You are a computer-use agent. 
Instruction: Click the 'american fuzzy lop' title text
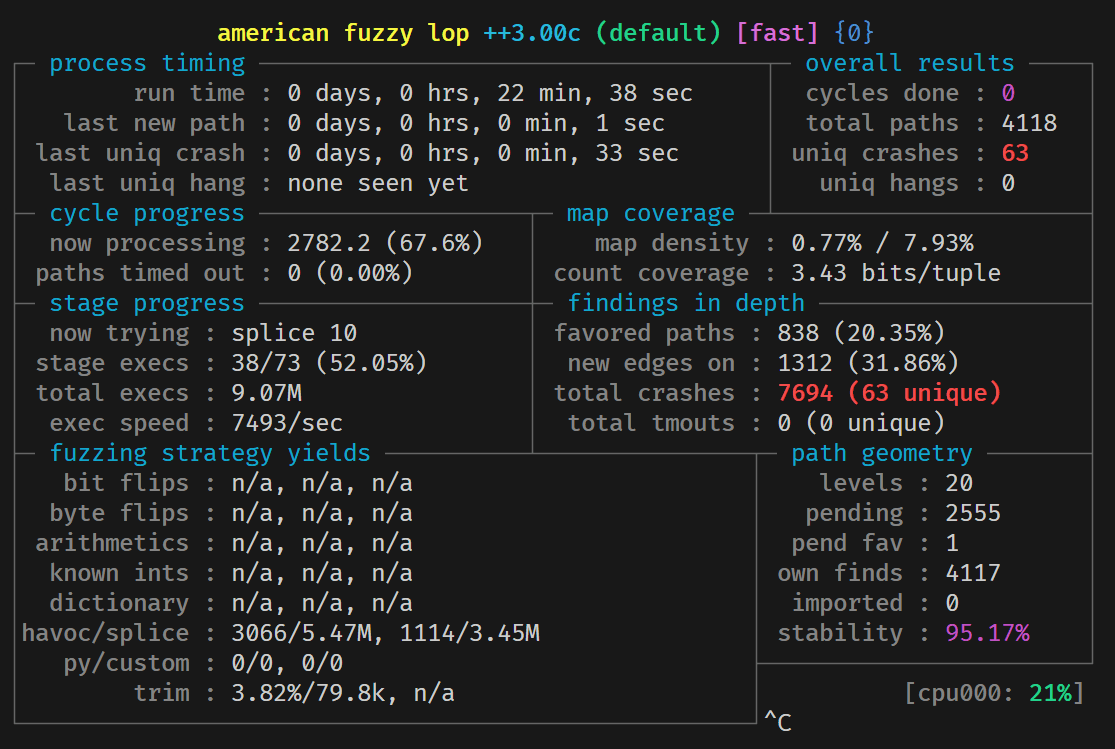click(x=343, y=33)
